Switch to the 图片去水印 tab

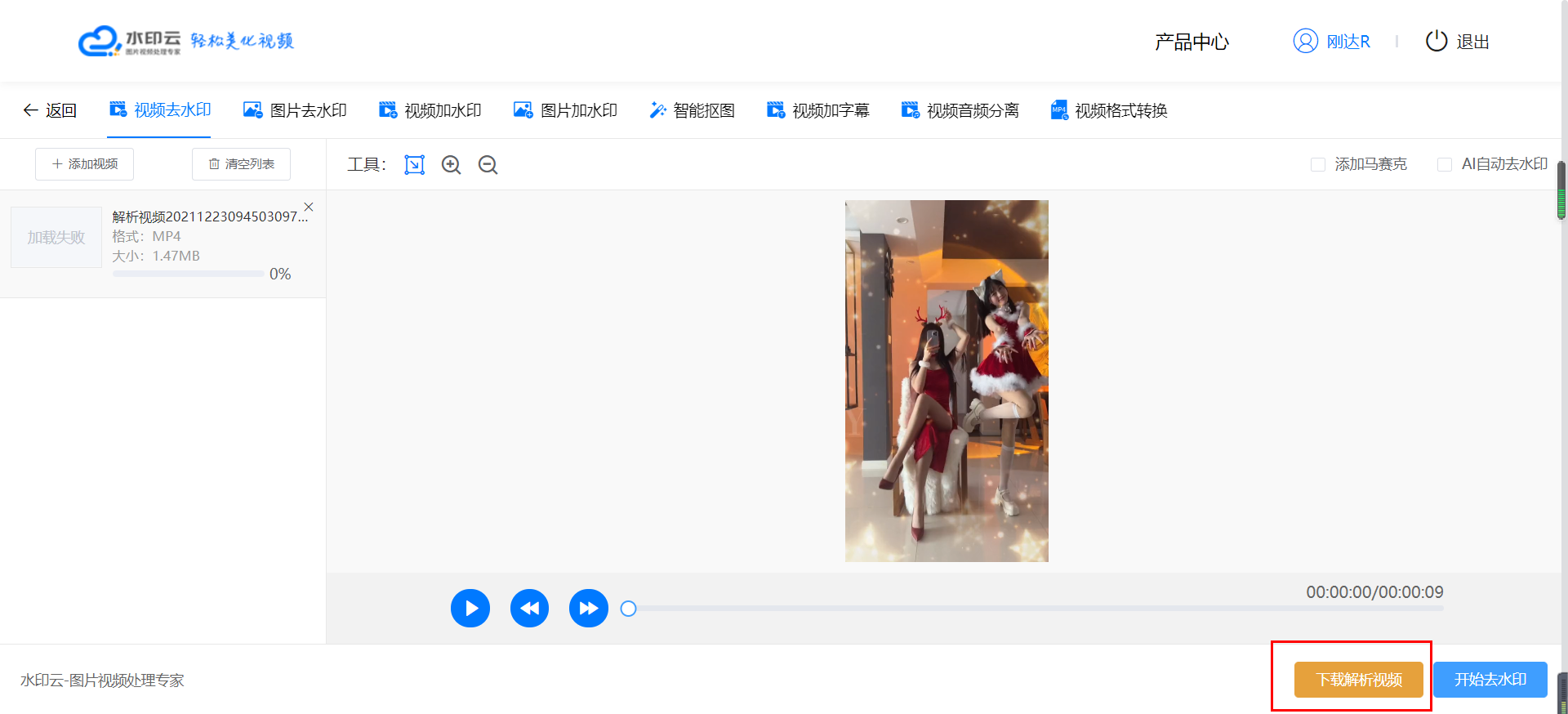click(x=296, y=110)
